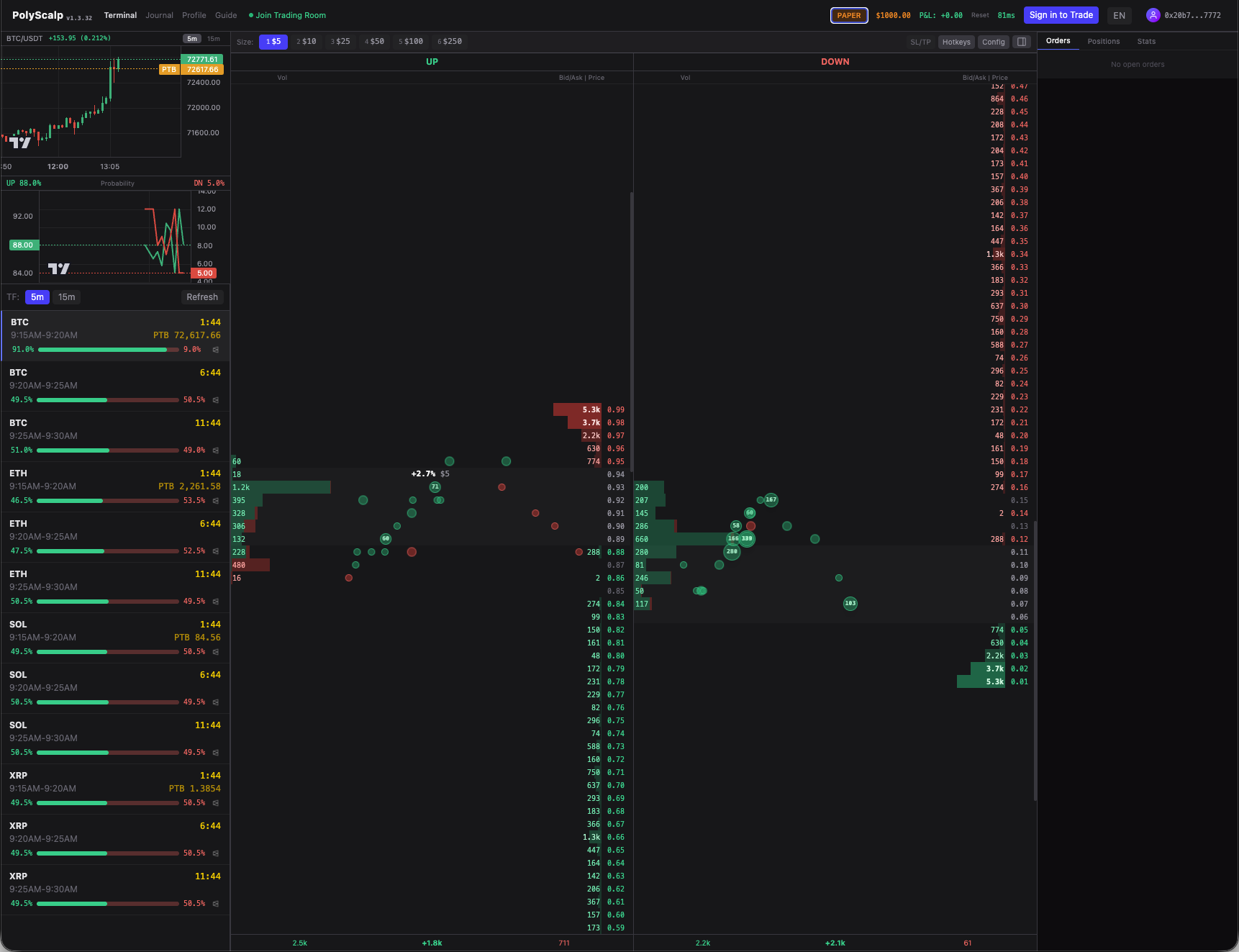Screen dimensions: 1239x952
Task: Click the cube icon on ETH 9:20AM-9:25AM row
Action: 216,551
